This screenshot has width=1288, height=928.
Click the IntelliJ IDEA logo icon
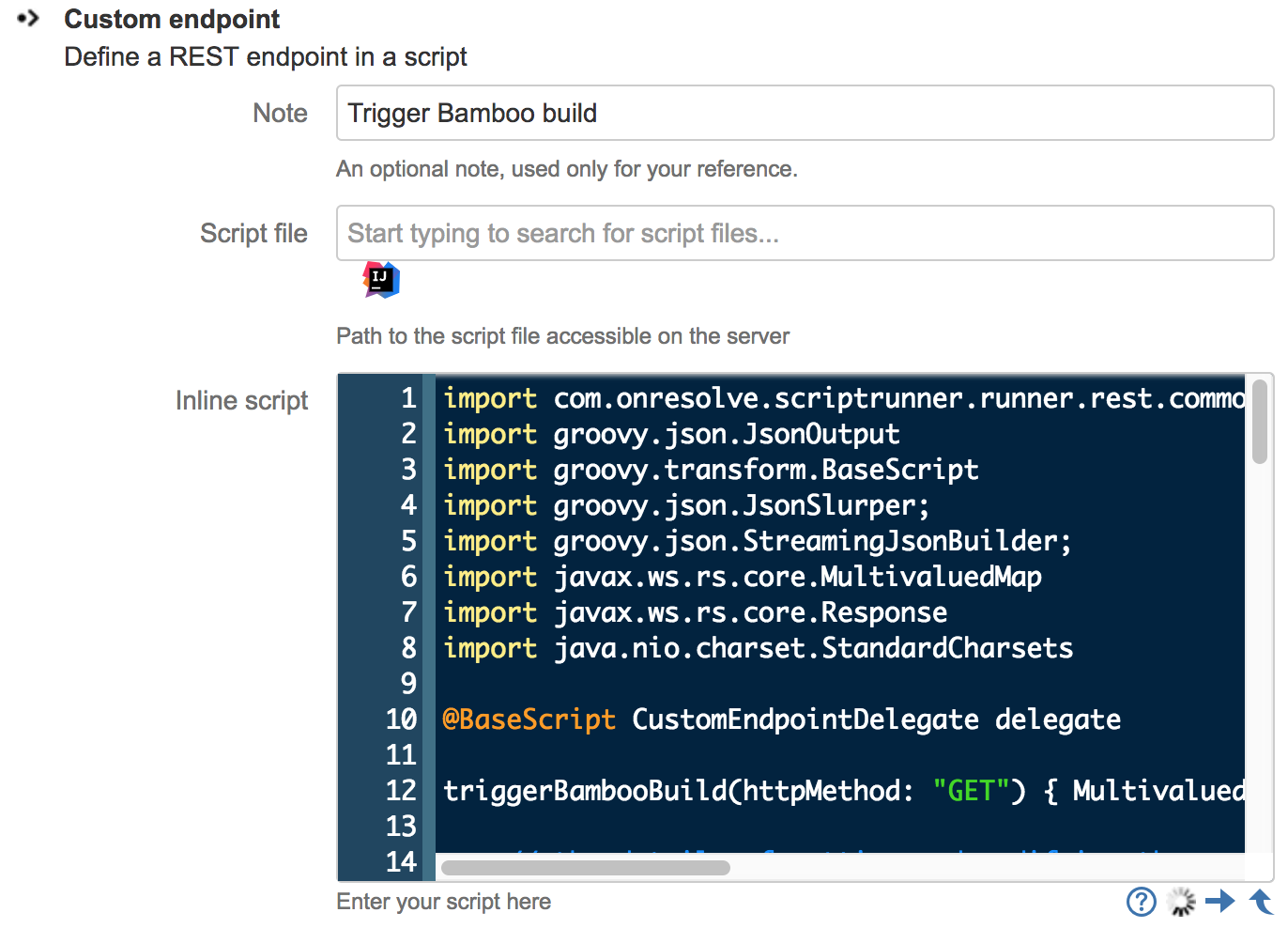(x=381, y=280)
